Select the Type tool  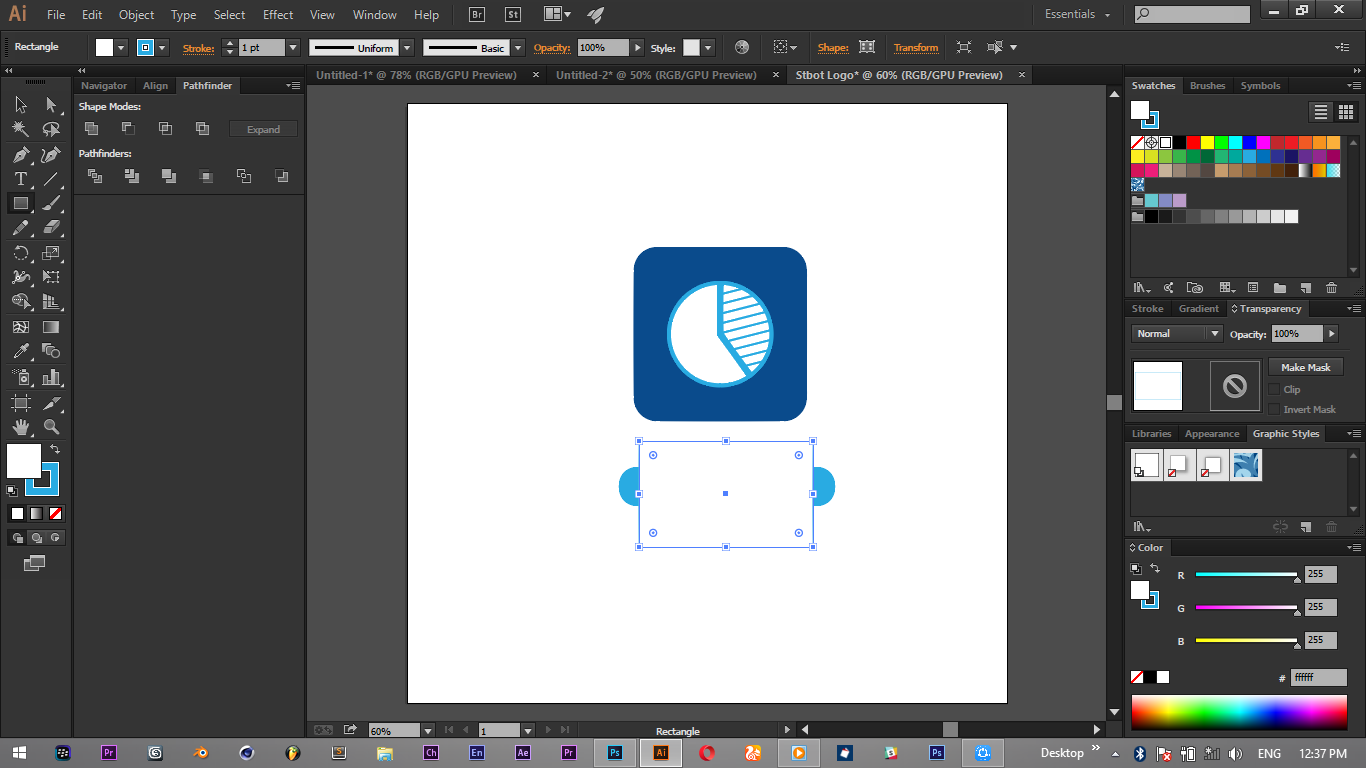click(20, 179)
